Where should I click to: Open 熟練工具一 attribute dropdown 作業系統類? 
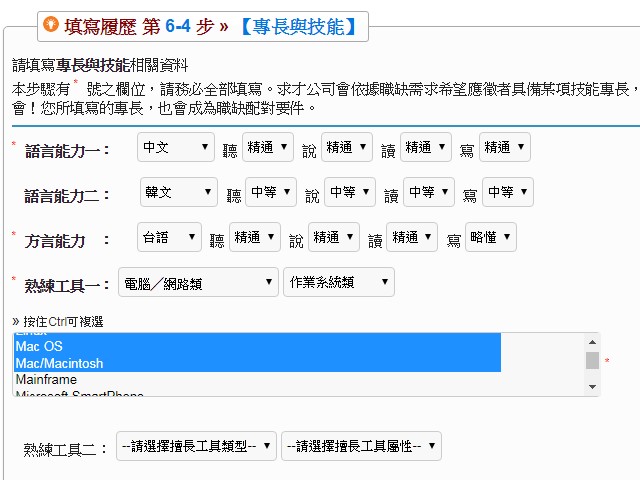[x=338, y=282]
